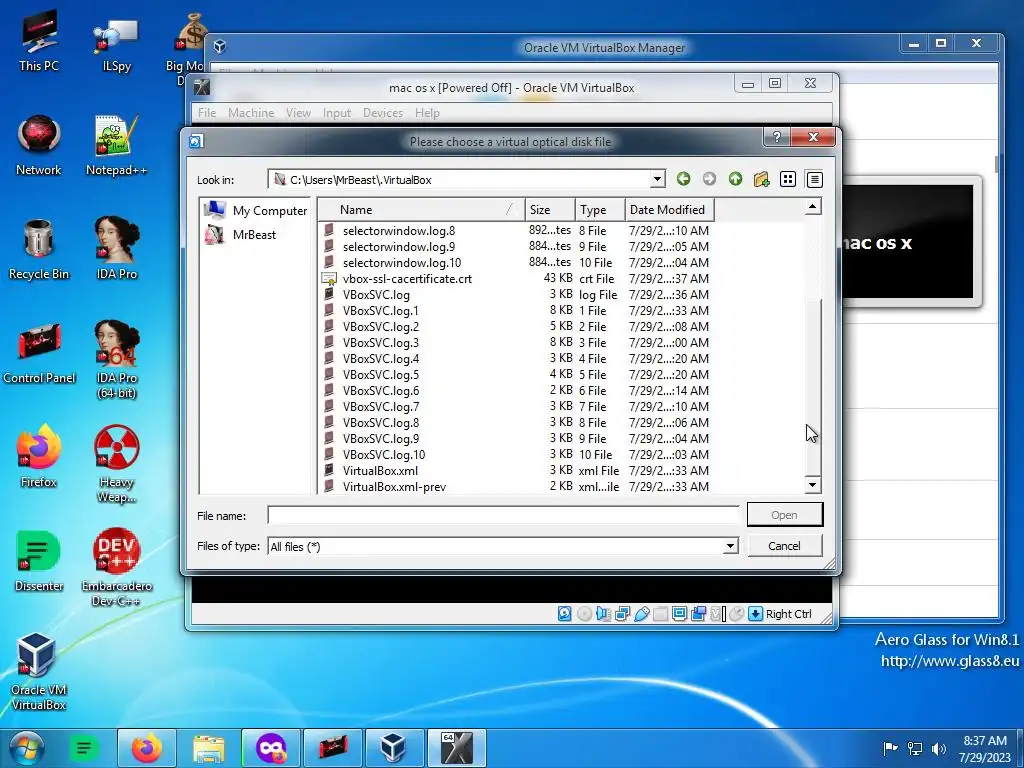Click the forward navigation arrow icon

709,179
